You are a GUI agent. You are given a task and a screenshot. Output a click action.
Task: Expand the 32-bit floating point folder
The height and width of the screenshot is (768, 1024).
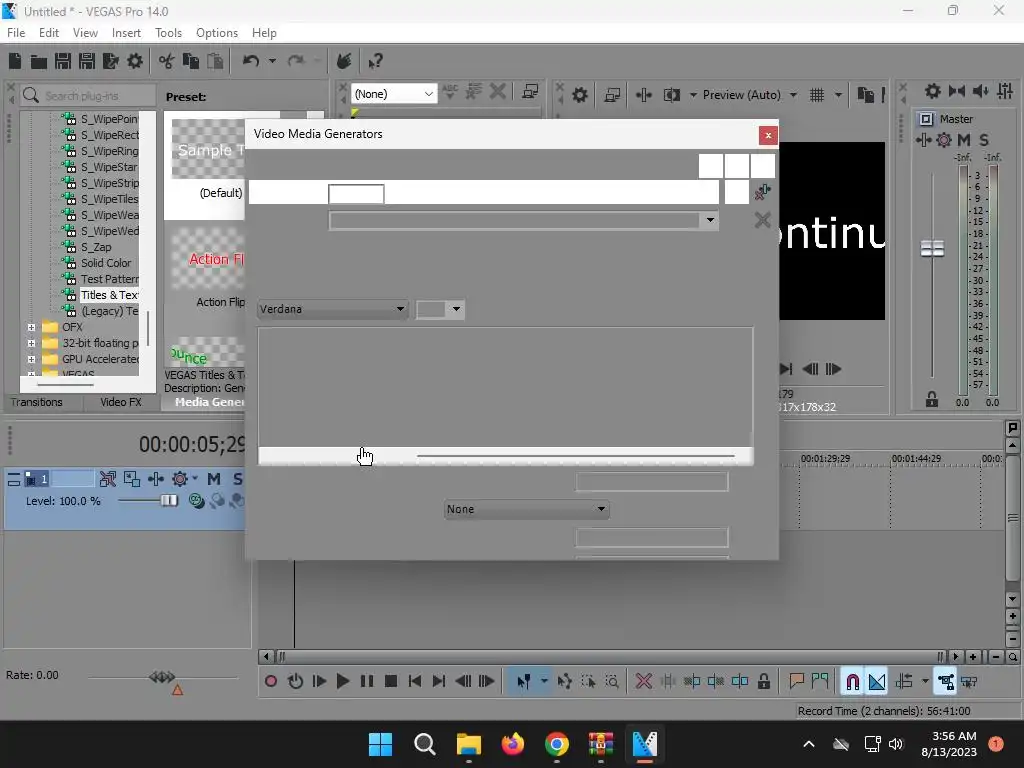tap(31, 343)
